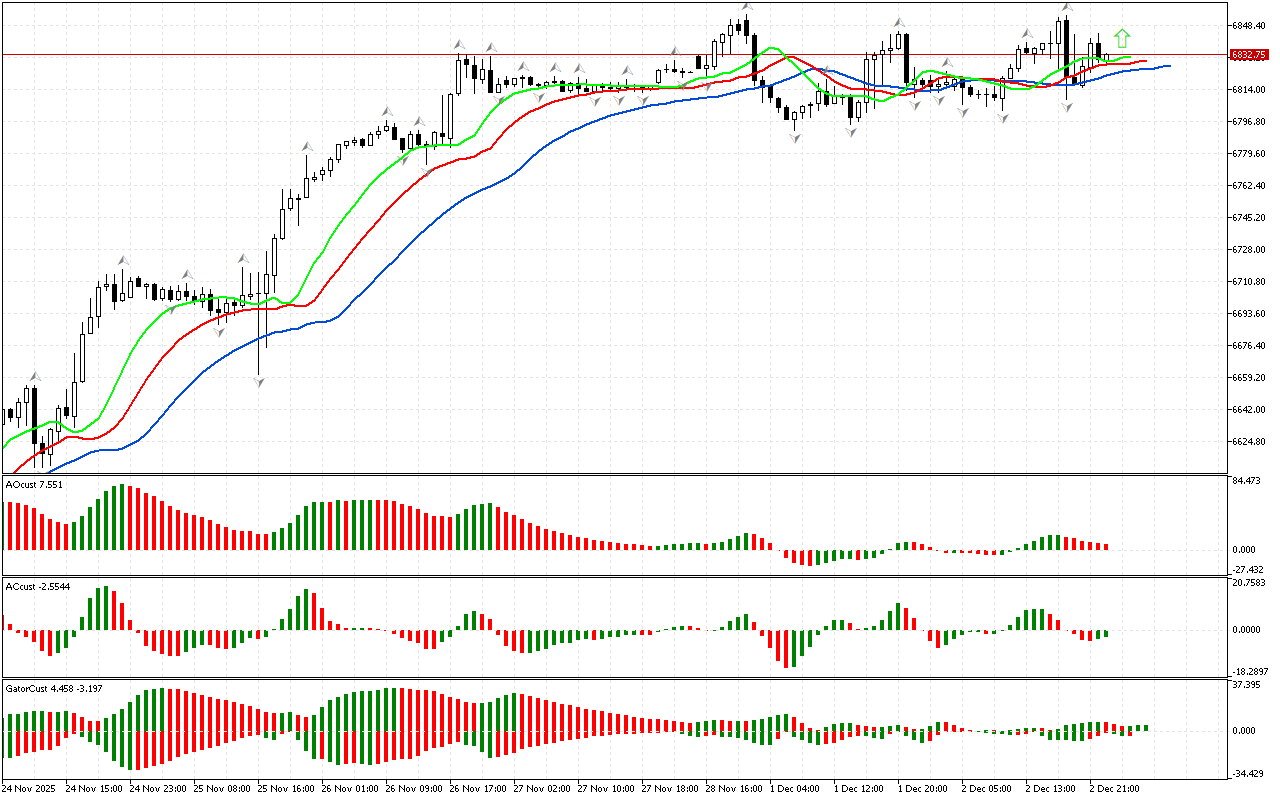Click the ACcust -2.5544 indicator label
Image resolution: width=1280 pixels, height=800 pixels.
(37, 585)
